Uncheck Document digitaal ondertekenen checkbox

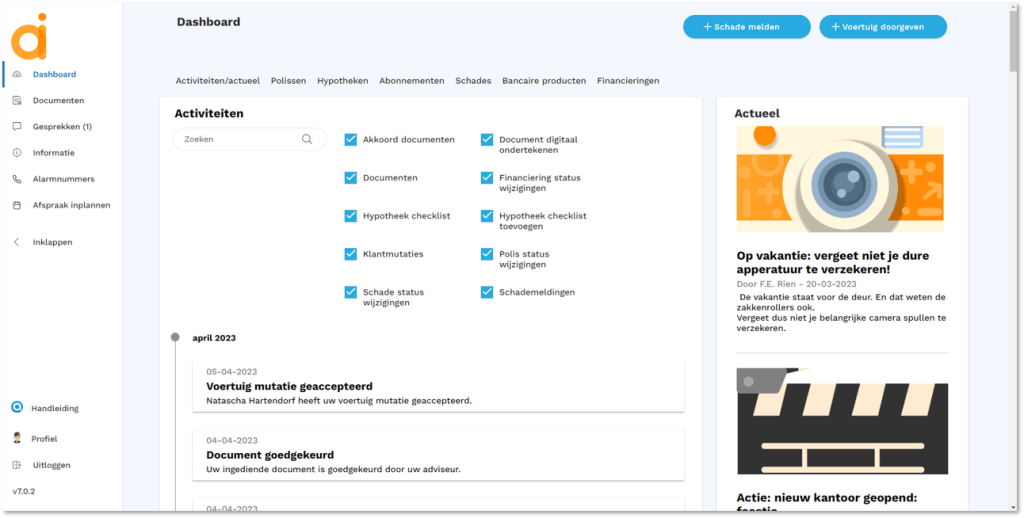(487, 139)
